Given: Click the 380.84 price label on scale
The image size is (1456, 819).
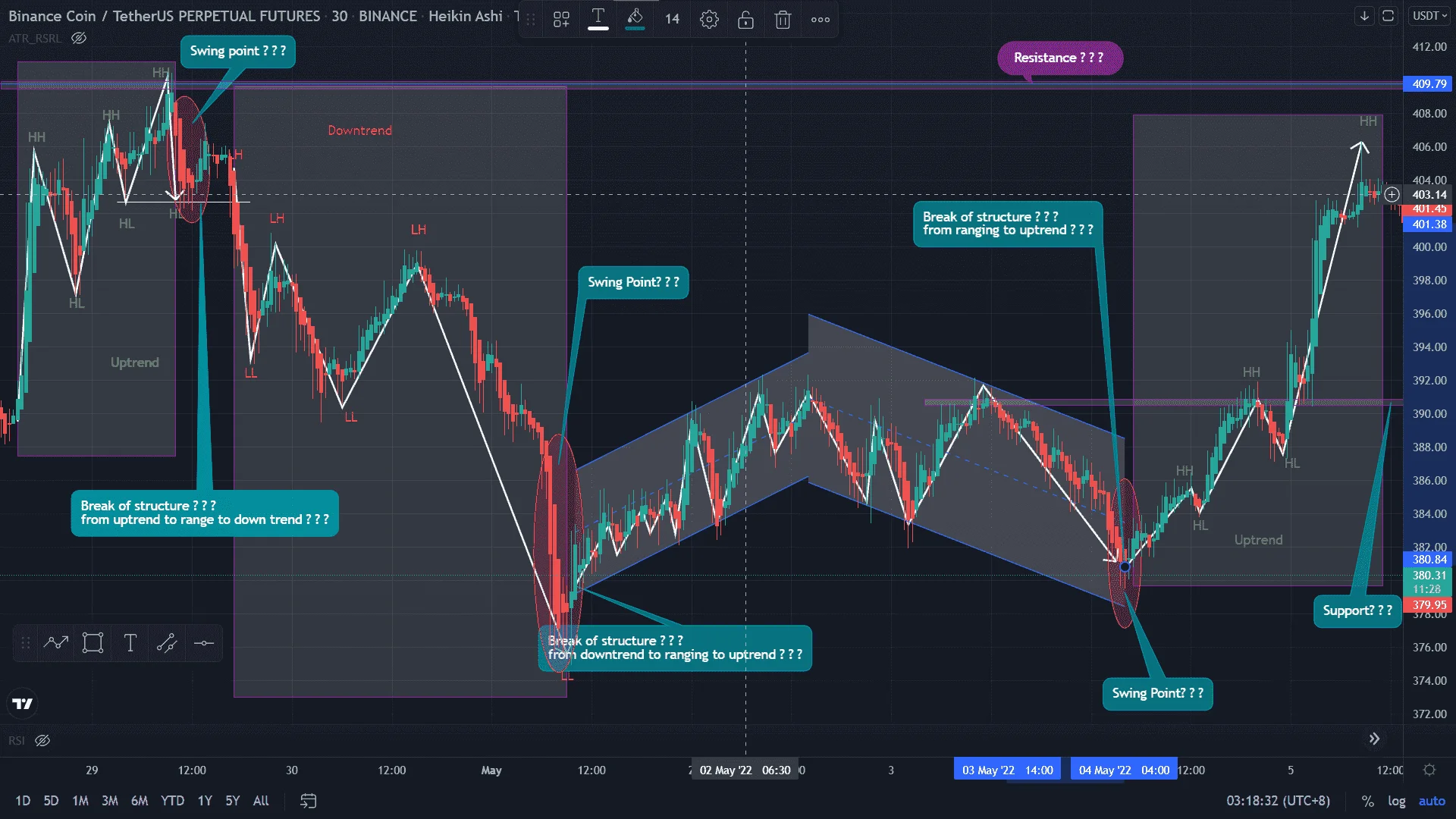Looking at the screenshot, I should pyautogui.click(x=1429, y=560).
